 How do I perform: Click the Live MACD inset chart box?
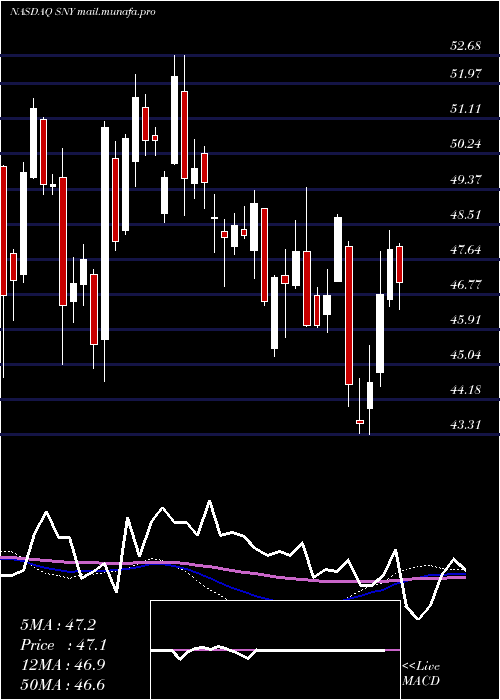(x=275, y=650)
